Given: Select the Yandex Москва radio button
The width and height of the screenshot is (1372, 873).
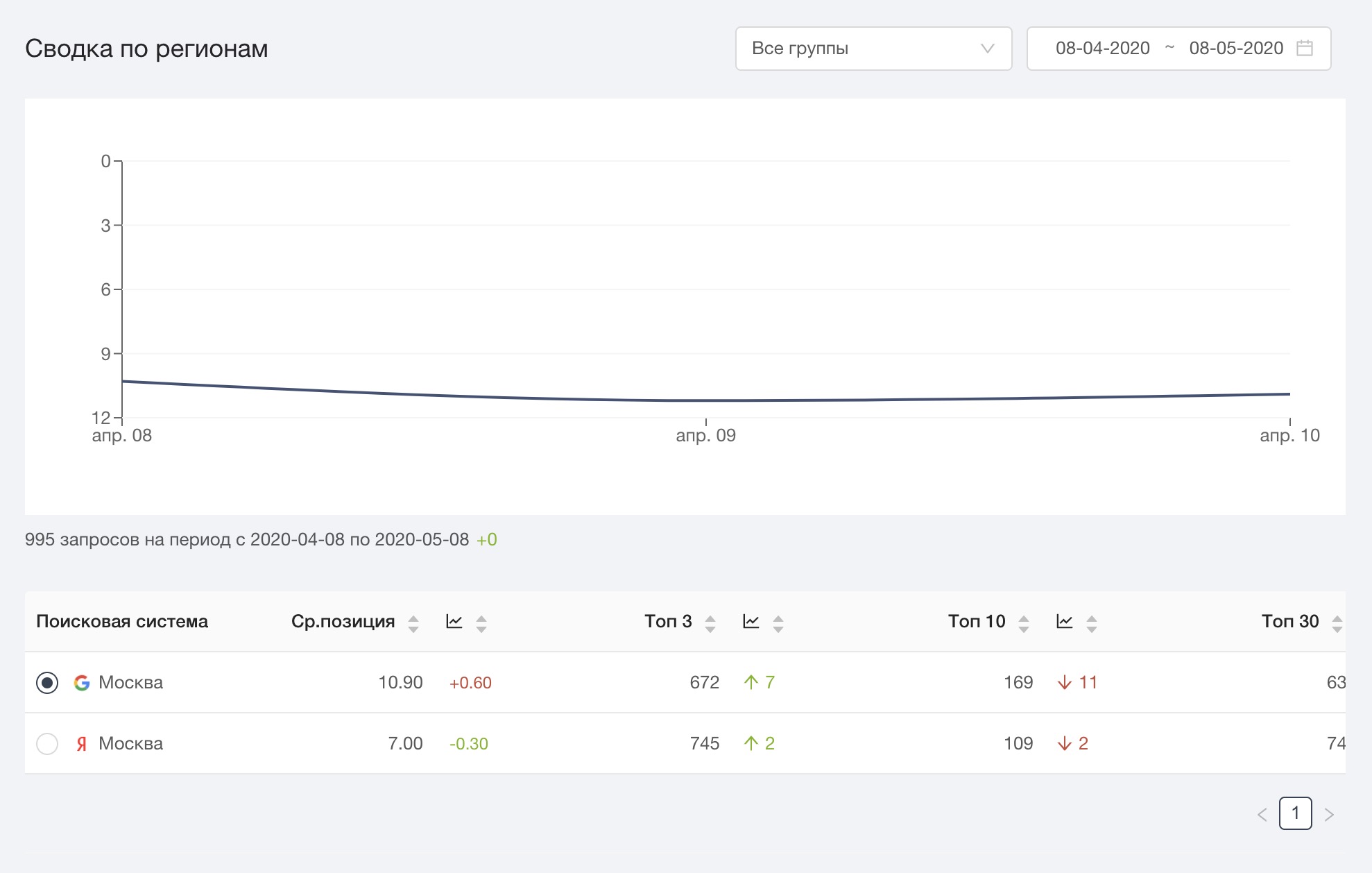Looking at the screenshot, I should point(47,743).
